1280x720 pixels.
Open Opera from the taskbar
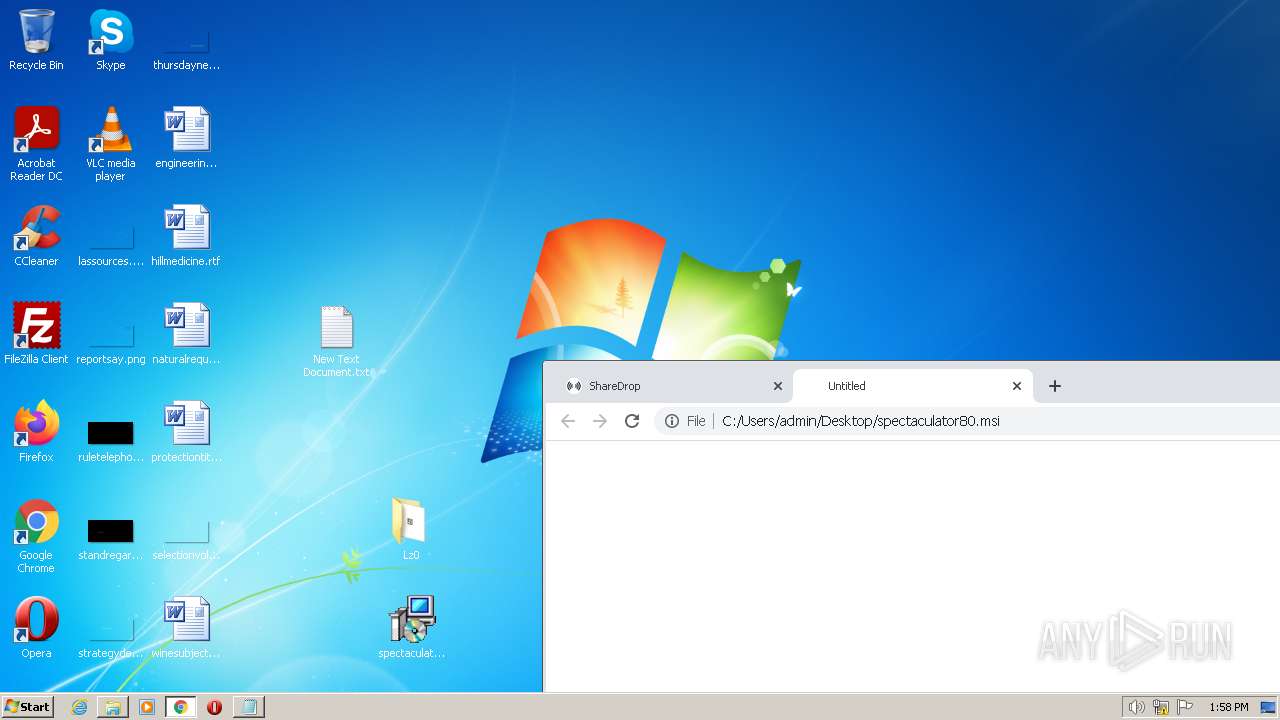pyautogui.click(x=214, y=707)
